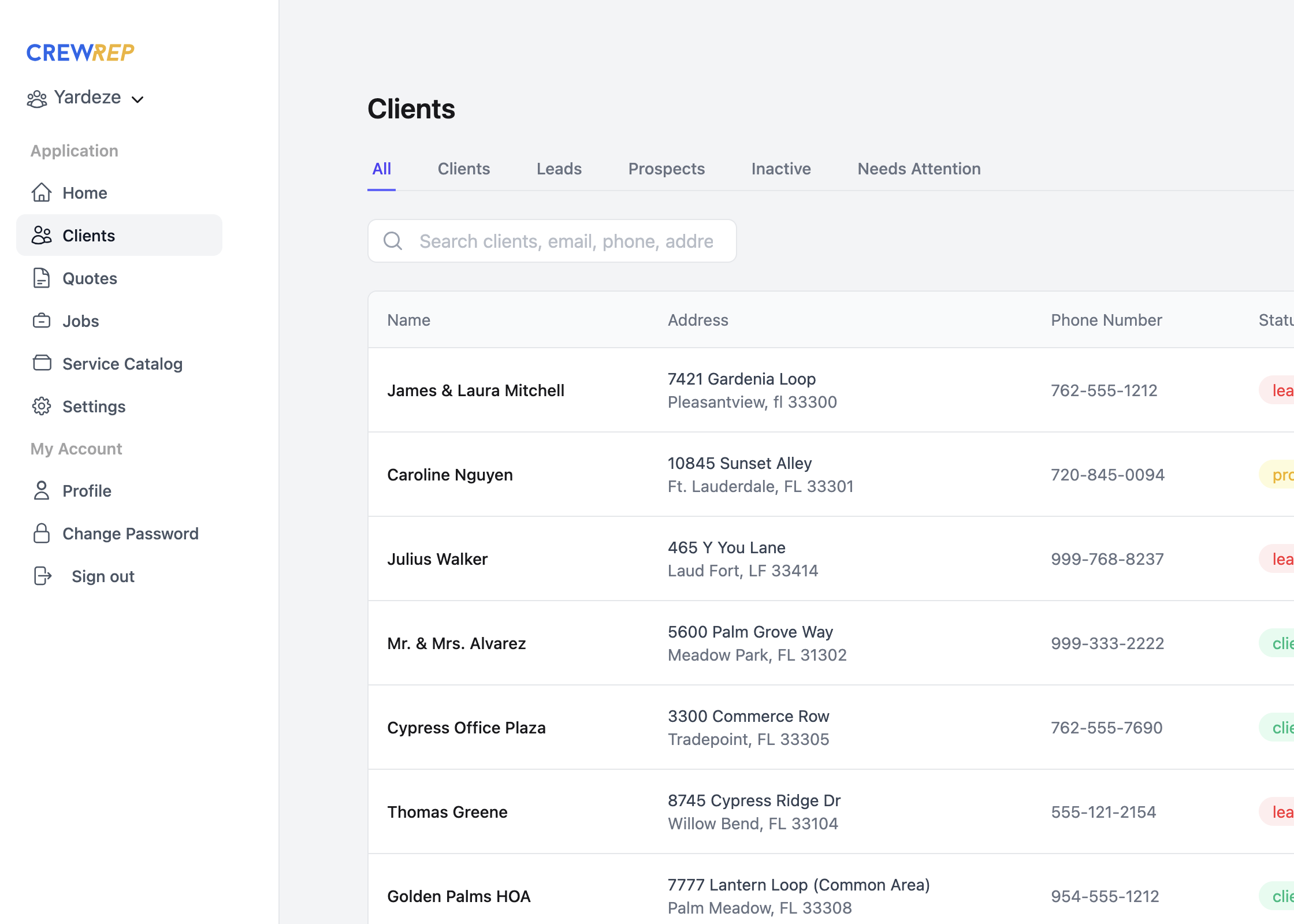
Task: Click the Settings gear icon
Action: coord(42,406)
